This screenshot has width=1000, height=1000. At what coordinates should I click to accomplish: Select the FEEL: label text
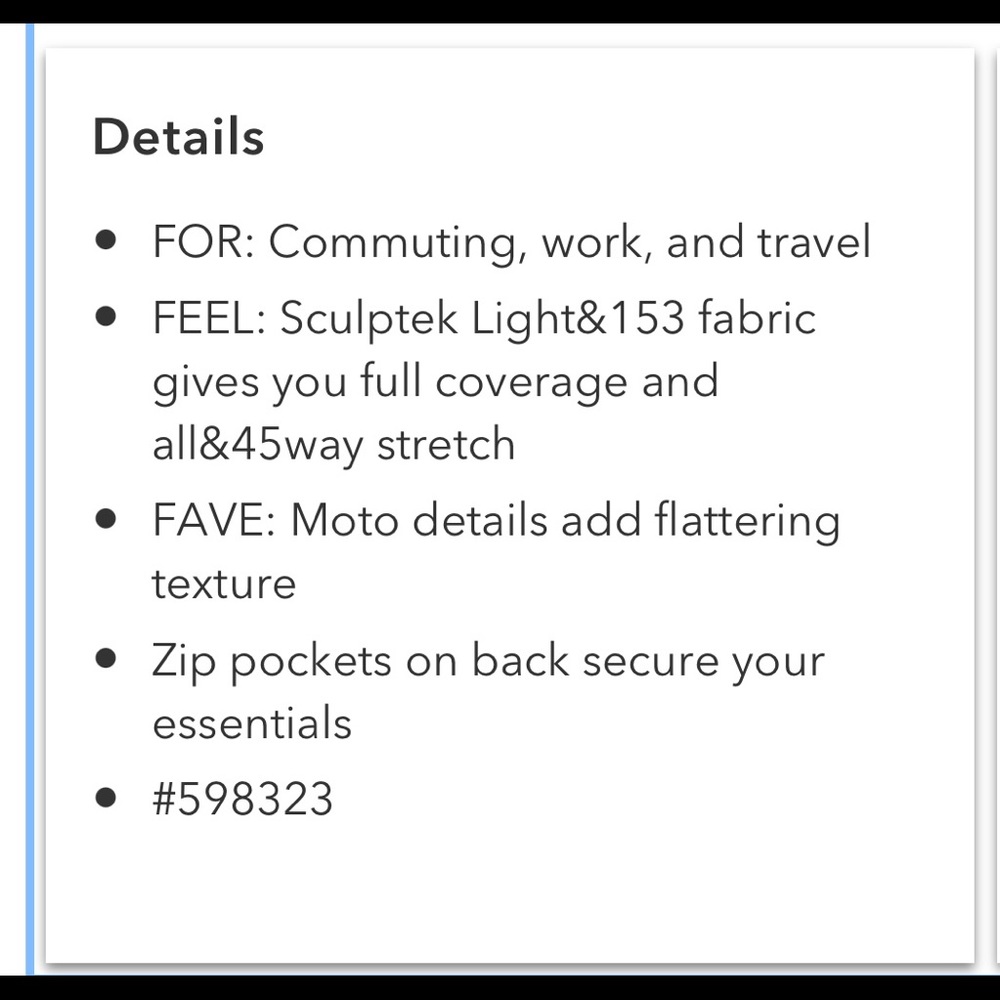(209, 319)
